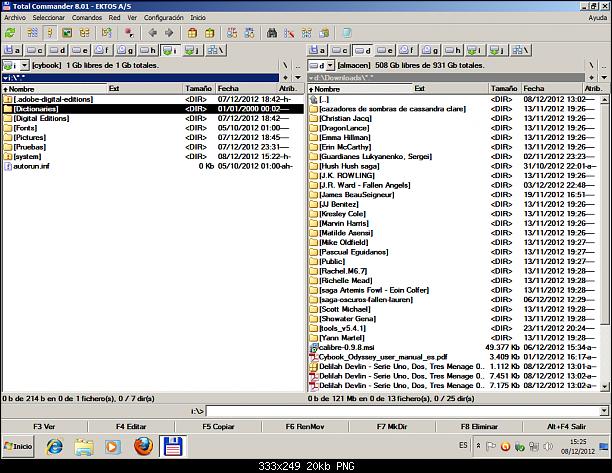
Task: Click the command line input field
Action: click(403, 411)
